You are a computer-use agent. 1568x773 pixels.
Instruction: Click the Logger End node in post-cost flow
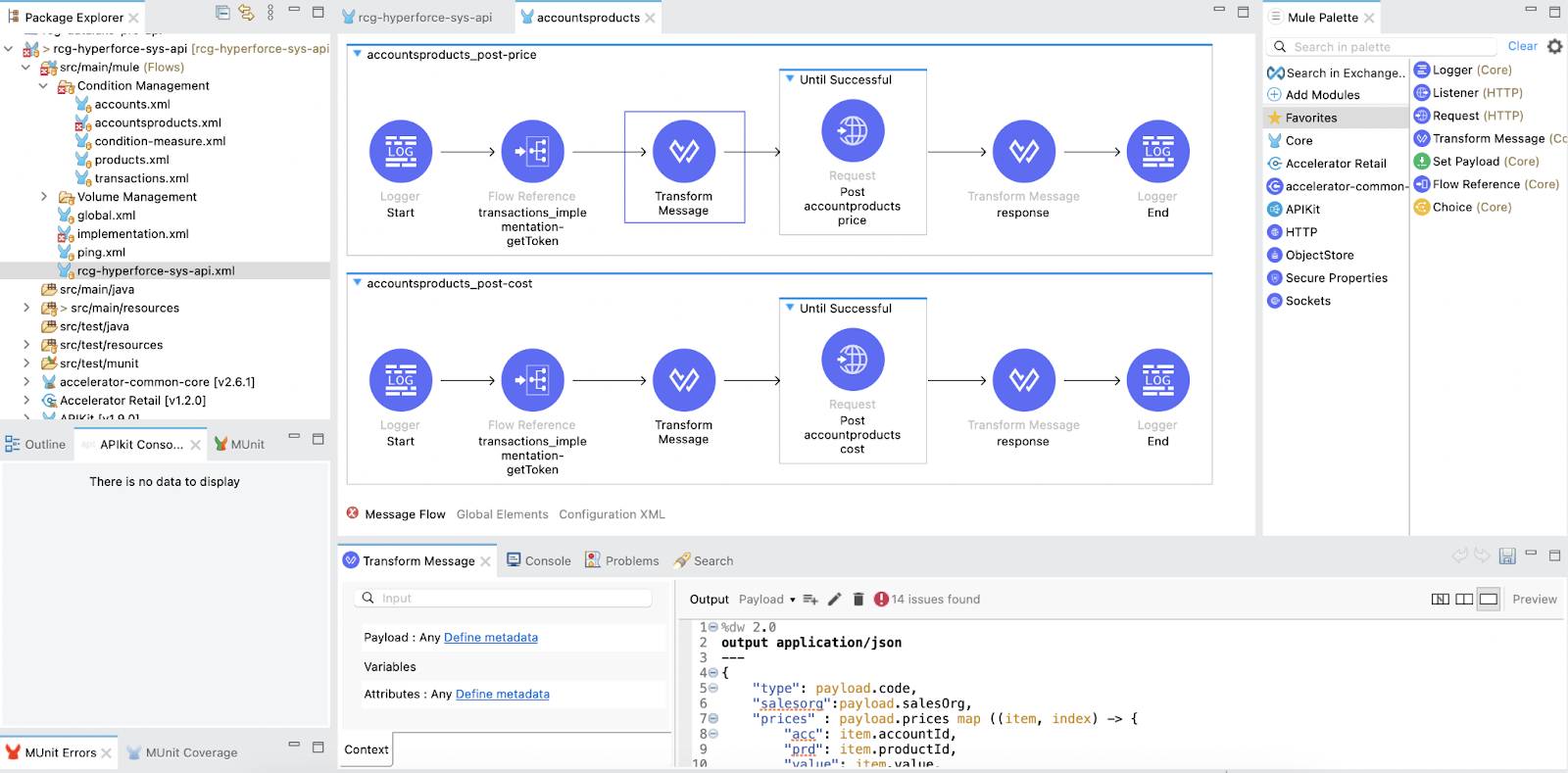point(1157,380)
